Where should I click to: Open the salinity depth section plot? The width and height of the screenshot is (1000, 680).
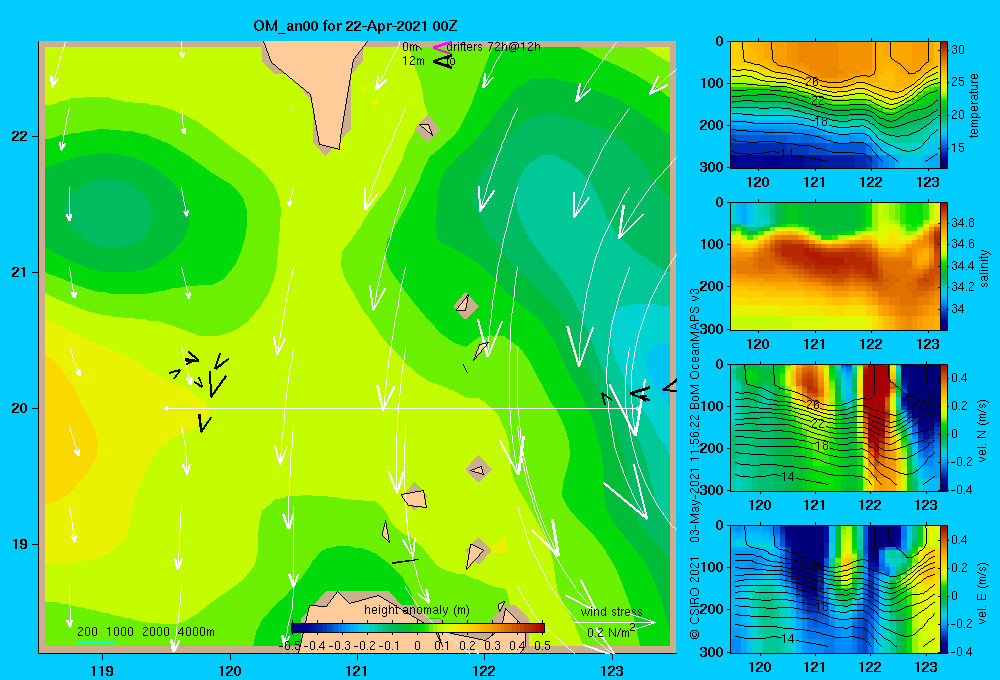834,266
